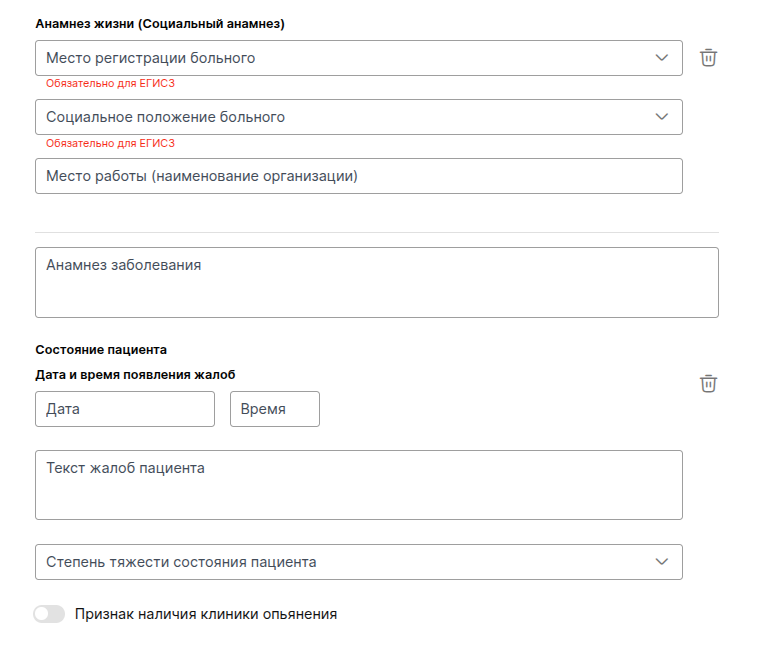The width and height of the screenshot is (778, 648).
Task: Click trash icon beside complaints date and time
Action: point(708,384)
